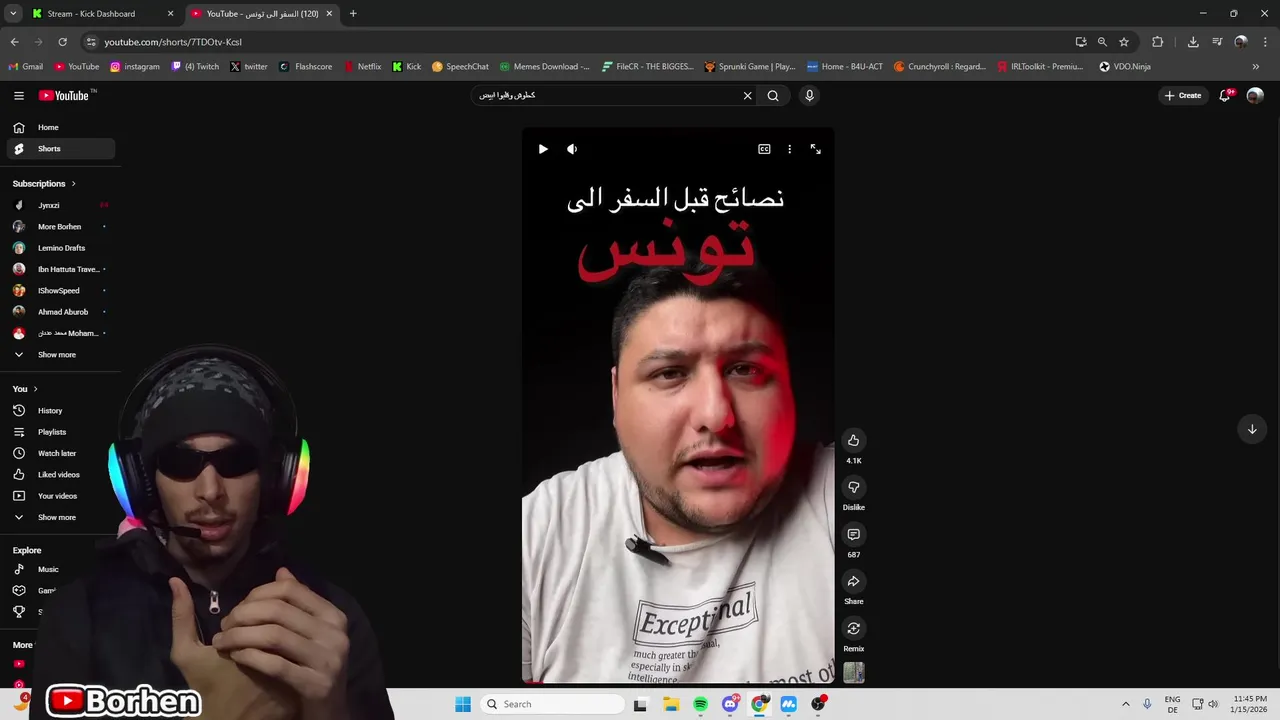Show more bookmarks with double chevron
The image size is (1280, 720).
point(1256,67)
